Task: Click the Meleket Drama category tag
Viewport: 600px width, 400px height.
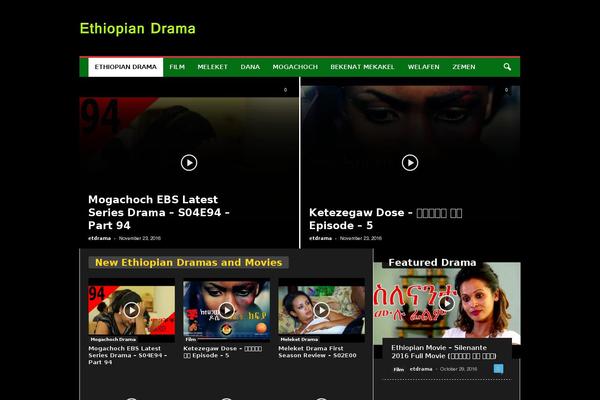Action: point(299,339)
